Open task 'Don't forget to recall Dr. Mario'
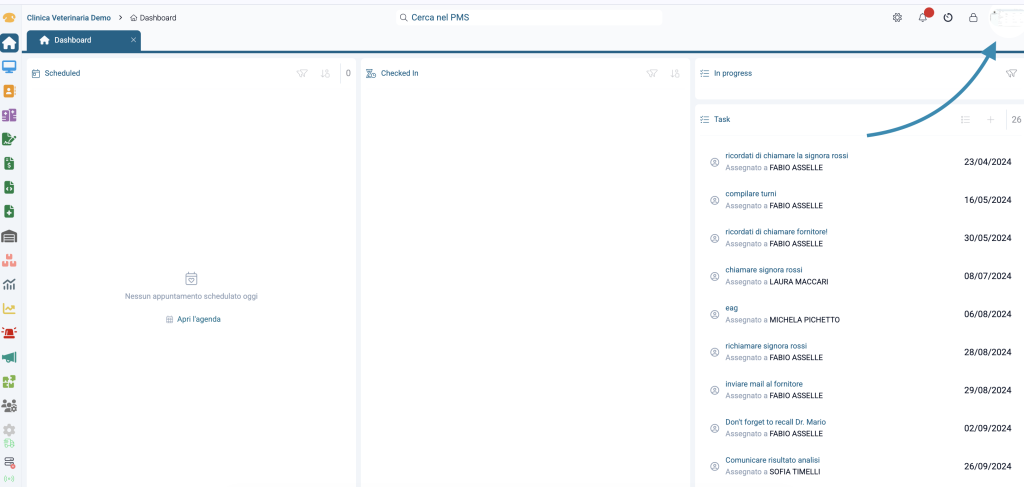 pos(775,422)
